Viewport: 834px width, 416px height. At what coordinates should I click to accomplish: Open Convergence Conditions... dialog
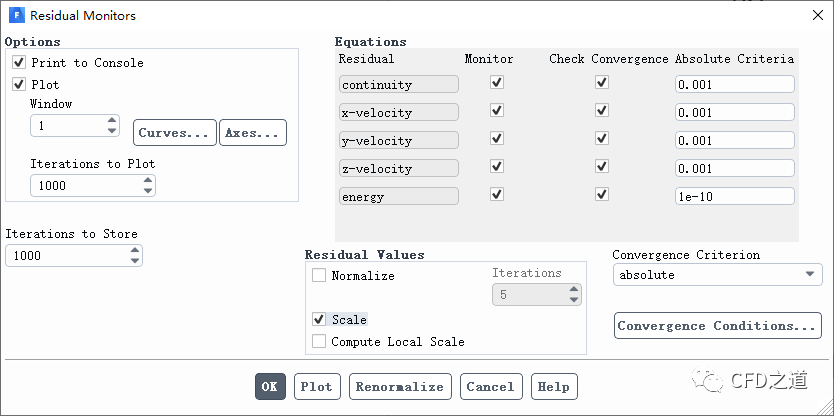716,326
